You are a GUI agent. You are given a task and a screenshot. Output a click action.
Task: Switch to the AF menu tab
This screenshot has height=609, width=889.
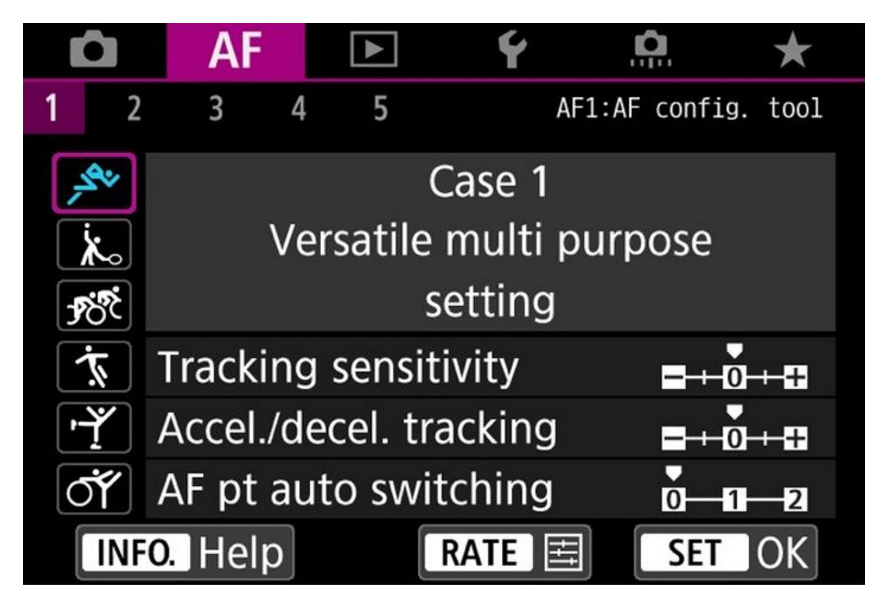(236, 51)
